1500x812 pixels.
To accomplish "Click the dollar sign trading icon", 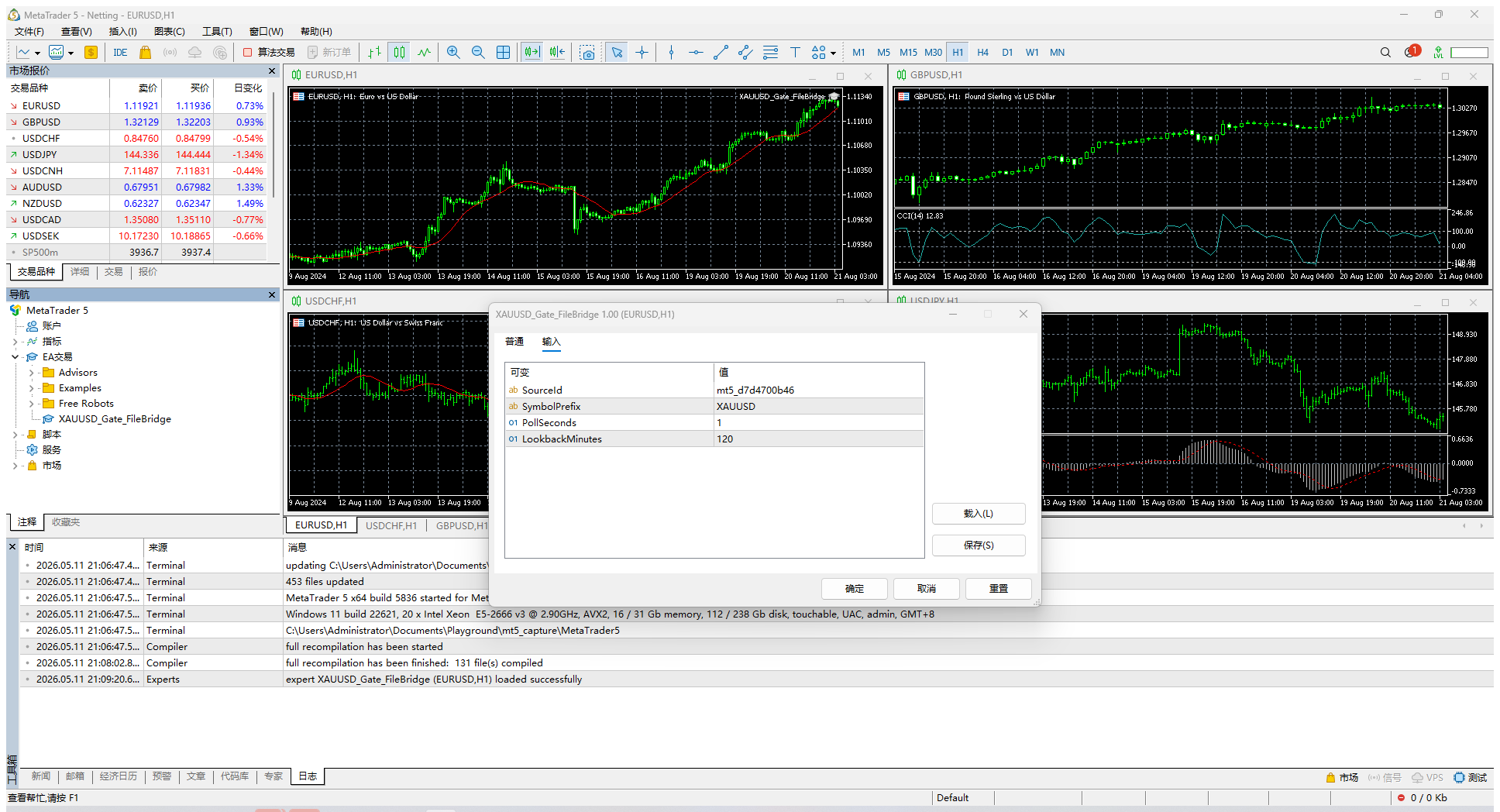I will pyautogui.click(x=91, y=53).
